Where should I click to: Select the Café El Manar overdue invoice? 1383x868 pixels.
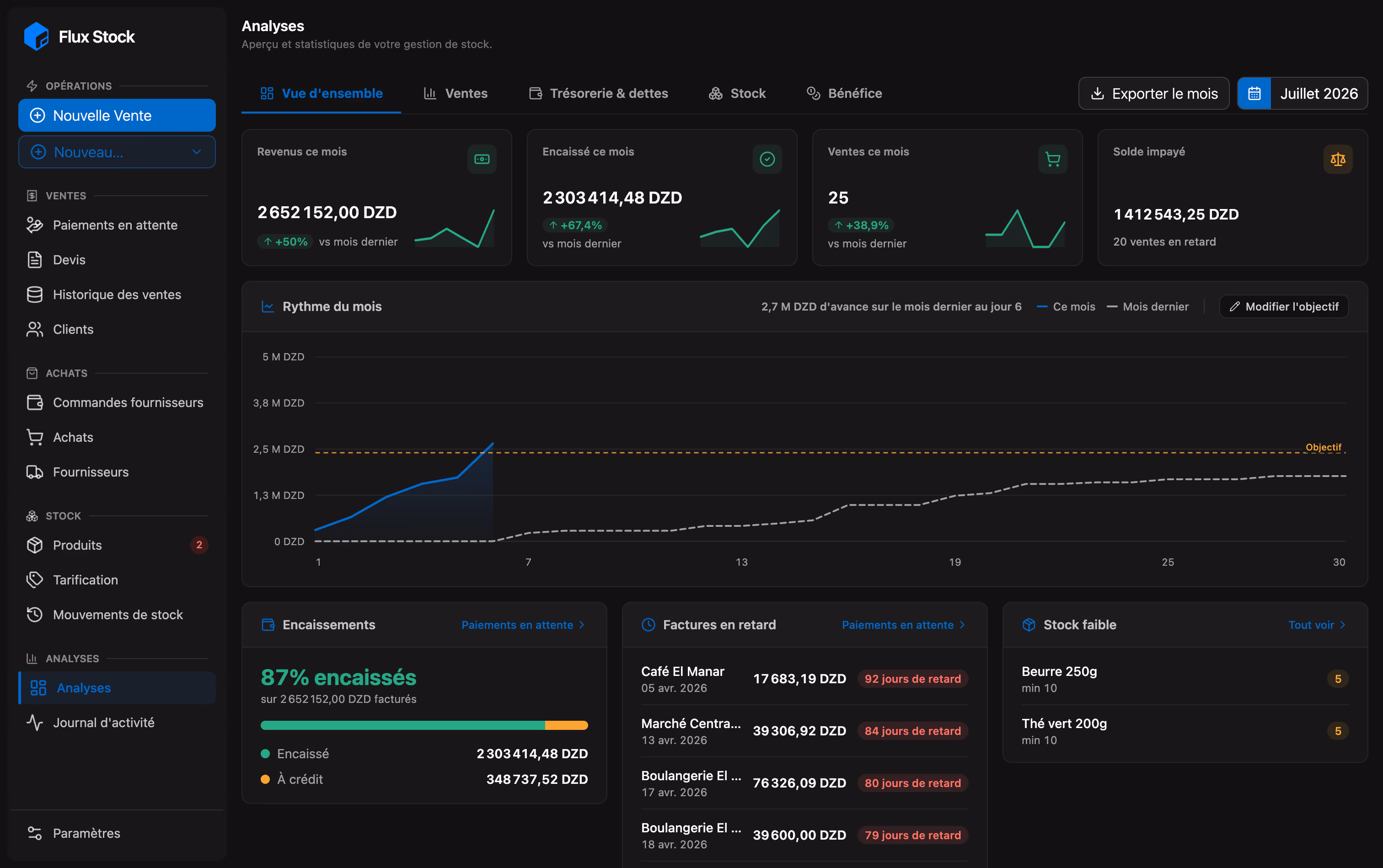coord(805,679)
